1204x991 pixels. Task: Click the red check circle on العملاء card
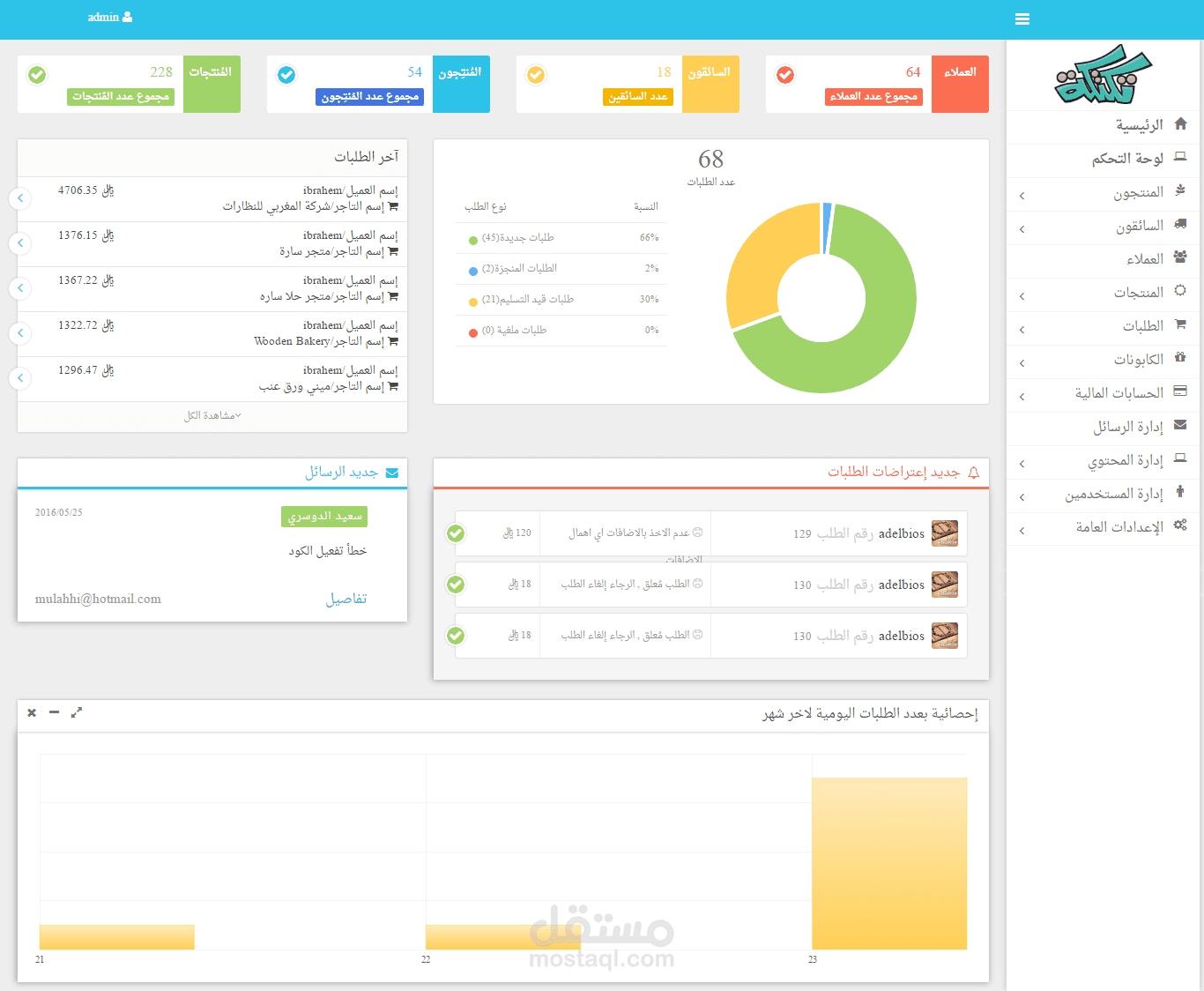[x=785, y=75]
